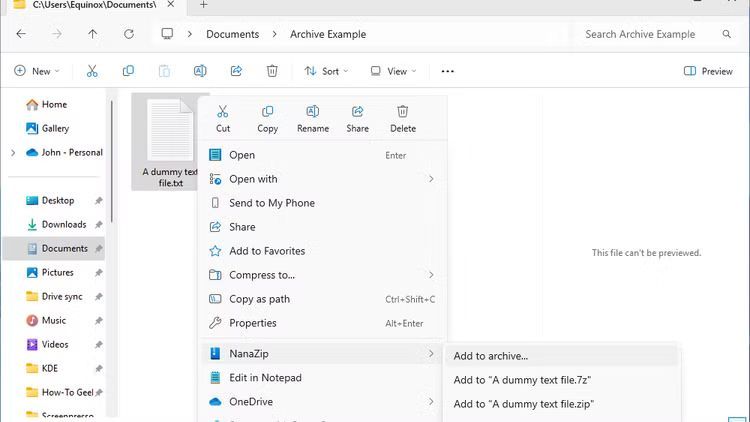The width and height of the screenshot is (750, 422).
Task: Select Add to archive... menu entry
Action: pos(490,356)
